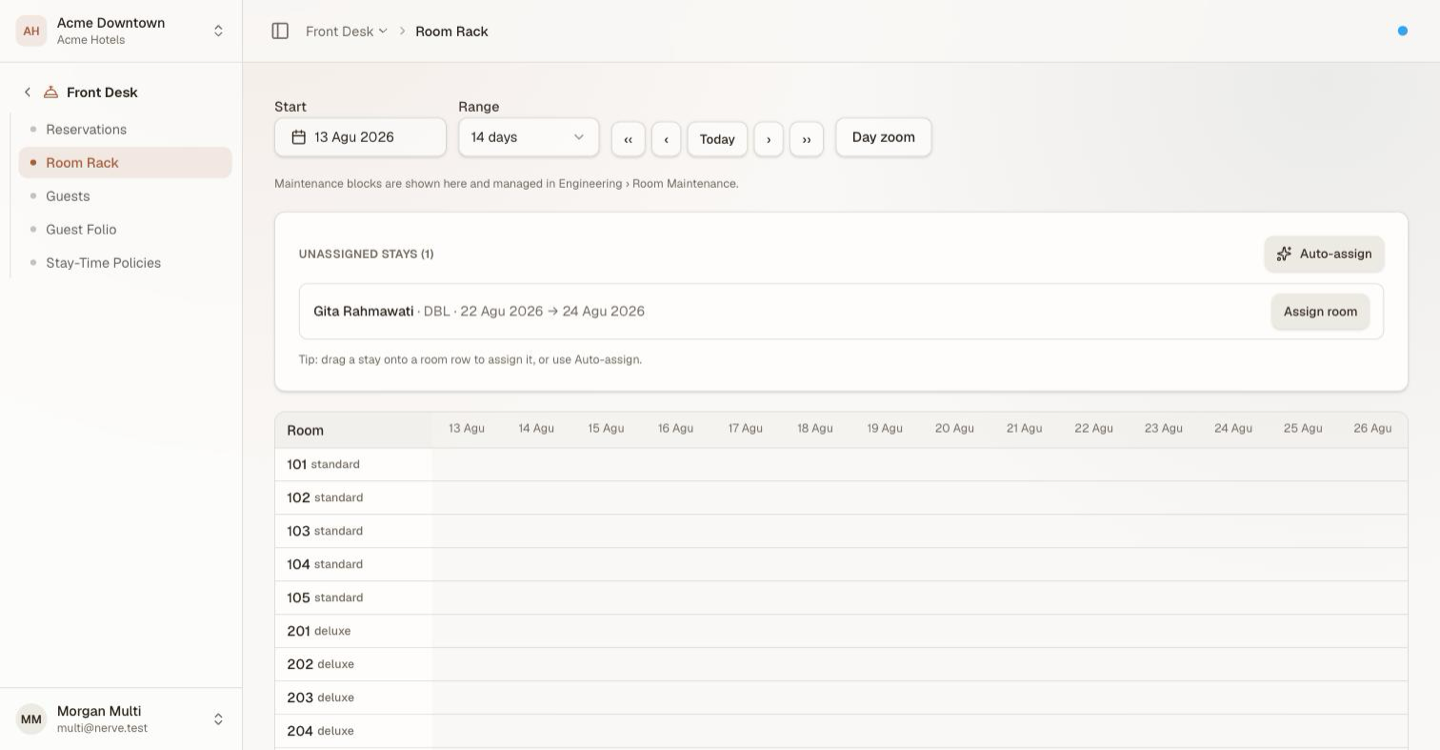Screen dimensions: 1440x750
Task: Go to previous day with left arrow
Action: pos(666,139)
